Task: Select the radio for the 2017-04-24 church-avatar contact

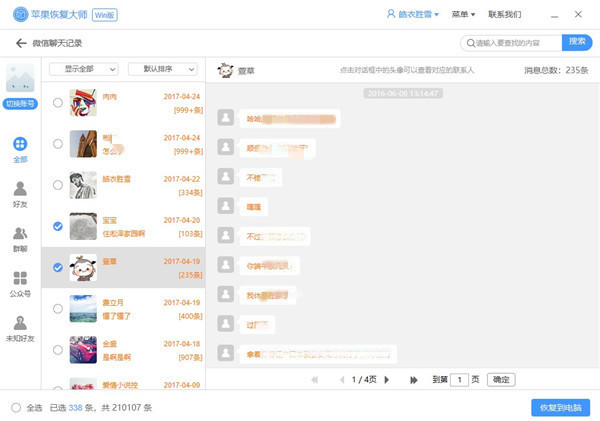Action: point(58,144)
